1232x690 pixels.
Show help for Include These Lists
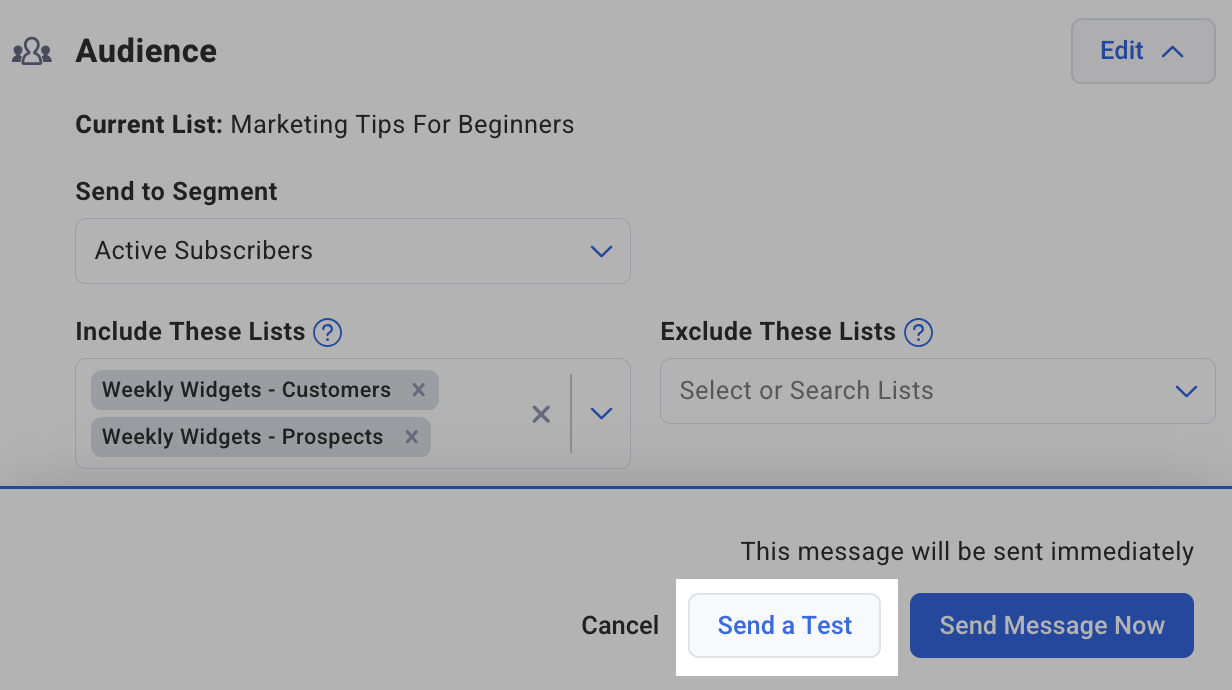(328, 332)
